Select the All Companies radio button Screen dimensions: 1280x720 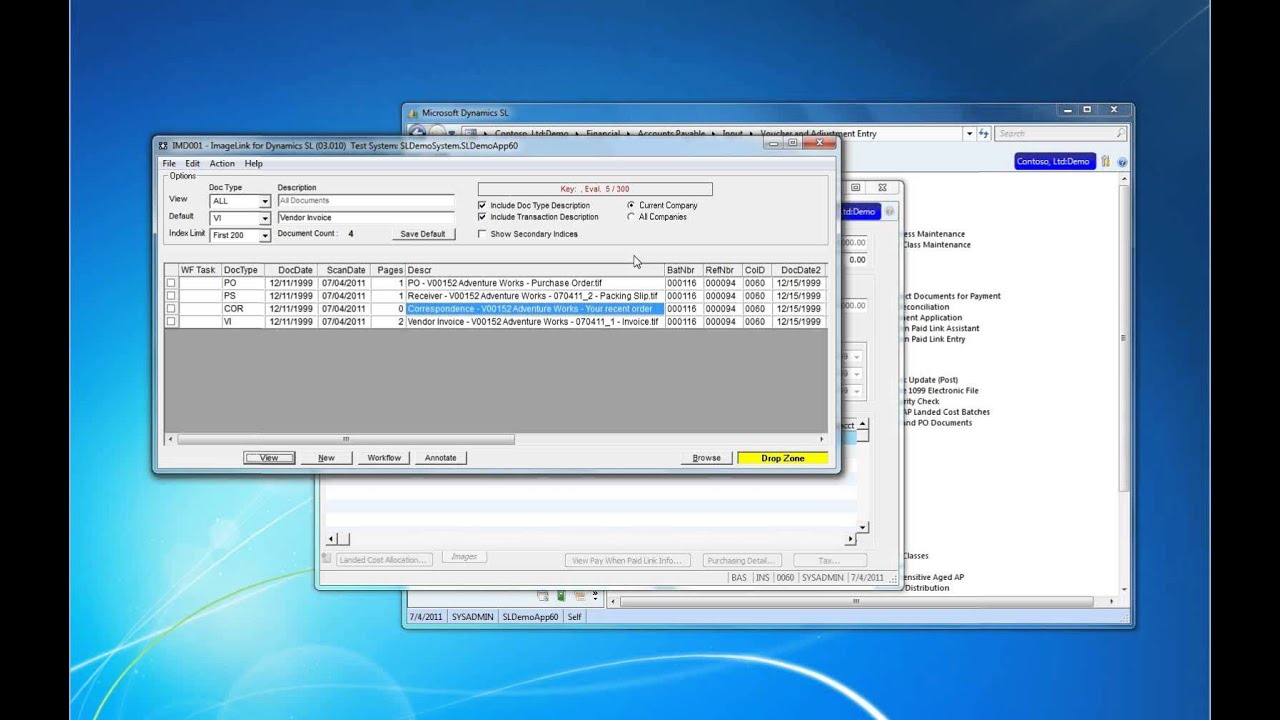pyautogui.click(x=631, y=216)
